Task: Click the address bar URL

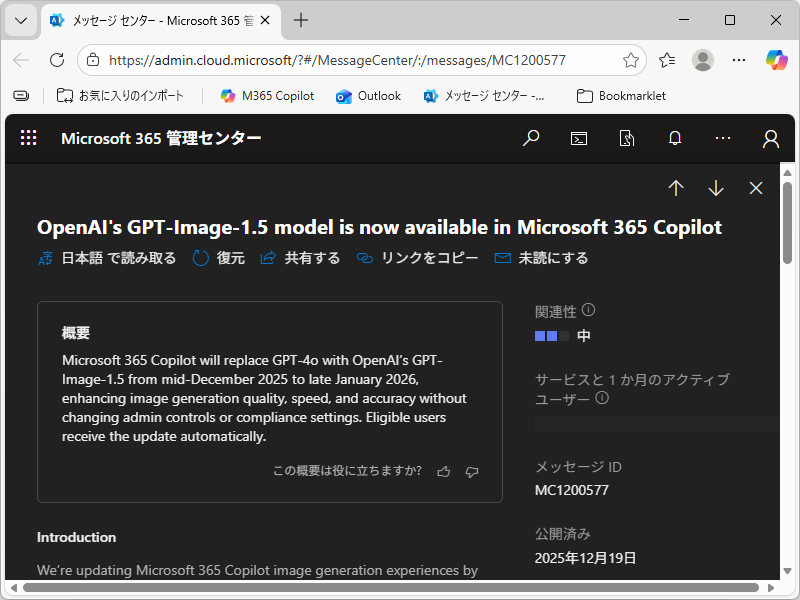Action: point(337,60)
